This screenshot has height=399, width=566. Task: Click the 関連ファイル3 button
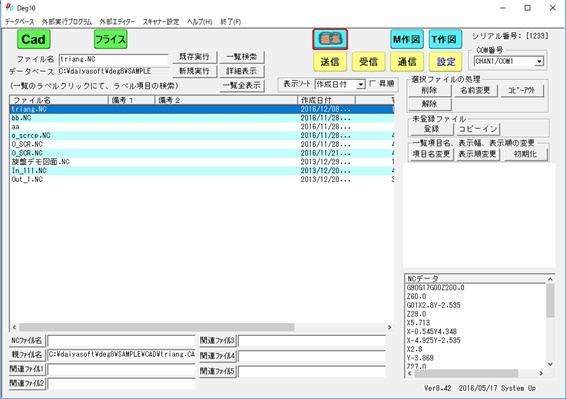coord(218,341)
